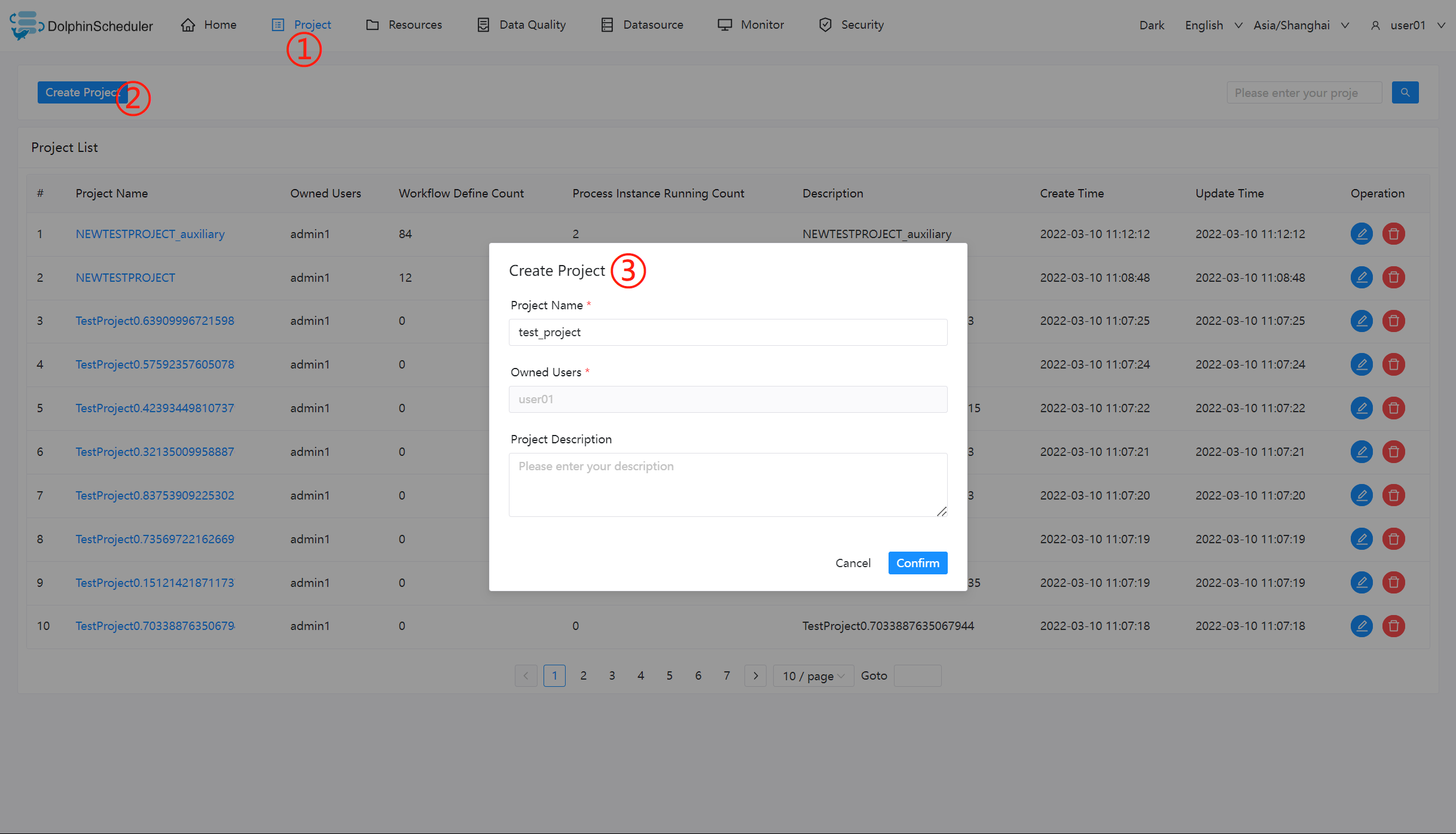The image size is (1456, 834).
Task: Click edit icon for row 7 project
Action: coord(1362,495)
